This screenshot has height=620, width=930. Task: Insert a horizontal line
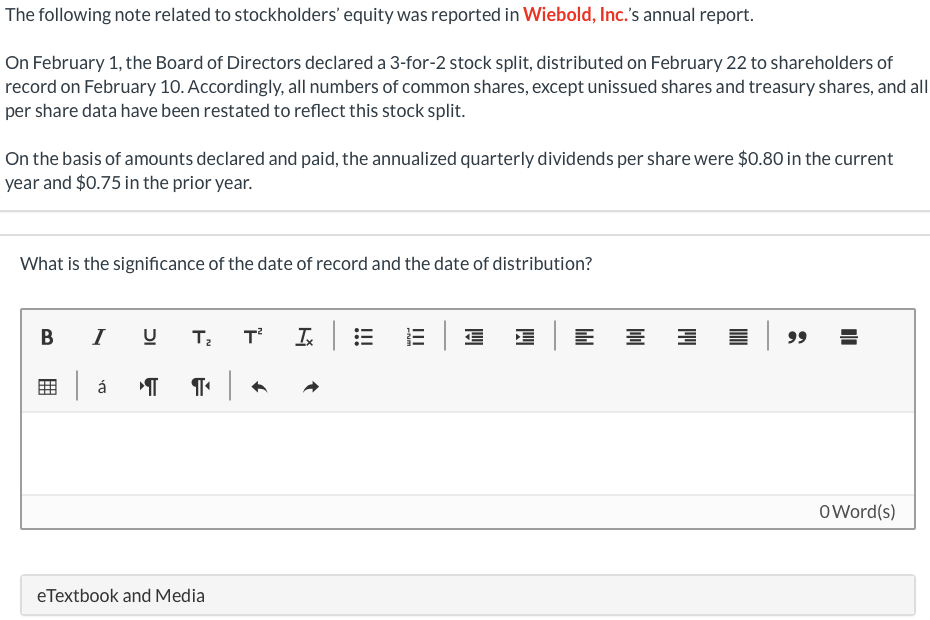pyautogui.click(x=849, y=337)
